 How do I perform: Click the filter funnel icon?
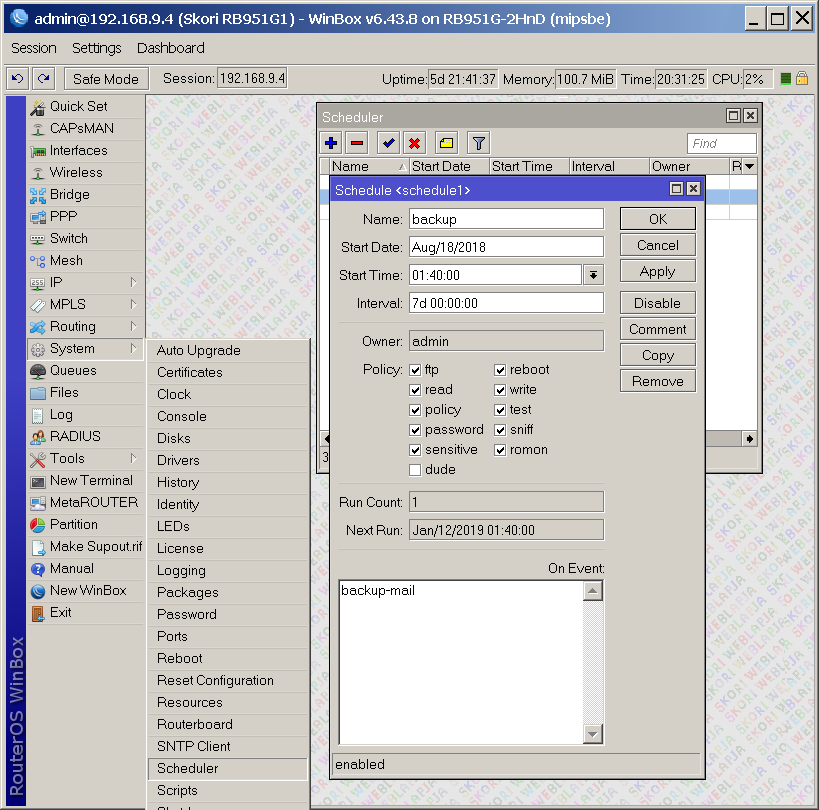click(478, 143)
